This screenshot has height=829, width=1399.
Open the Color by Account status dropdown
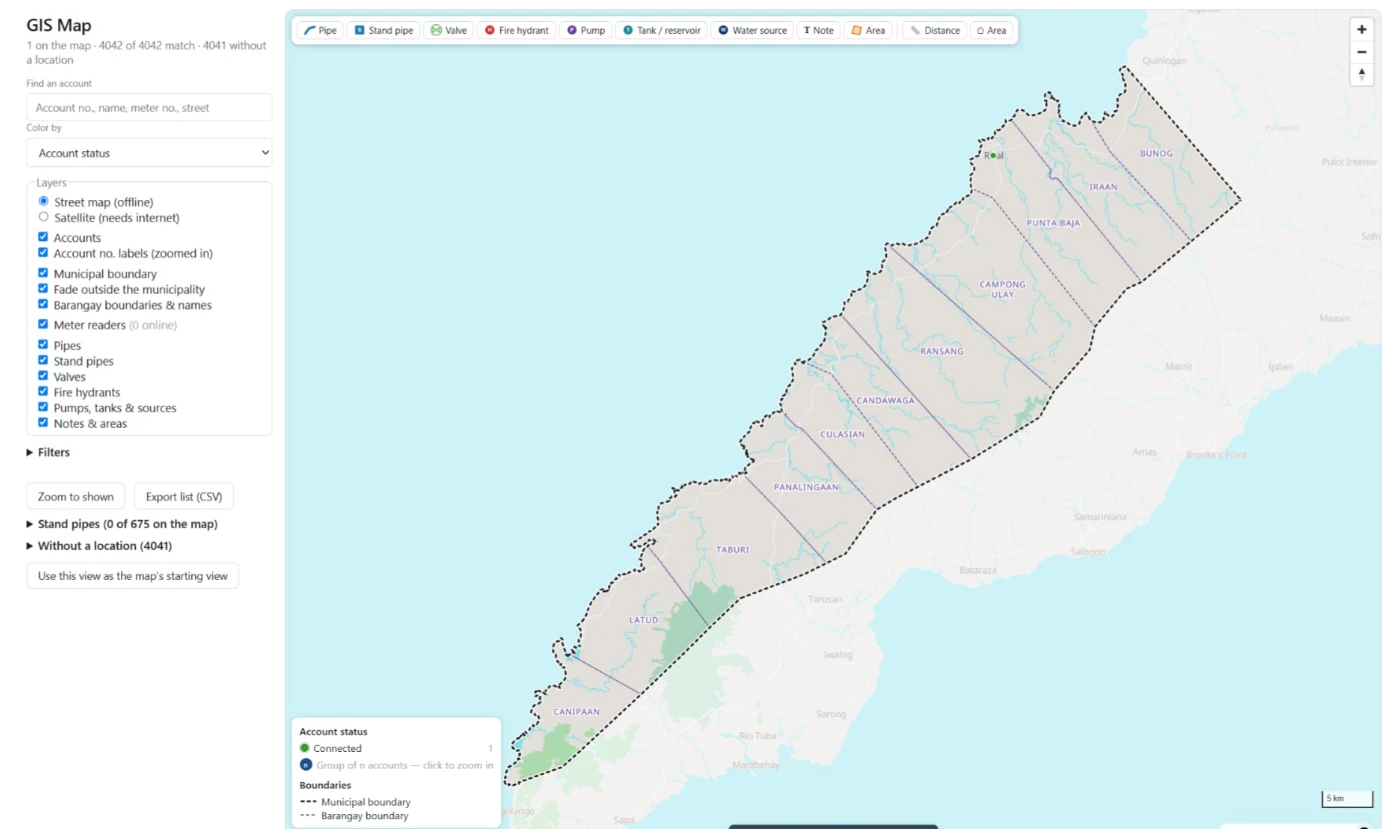click(149, 153)
